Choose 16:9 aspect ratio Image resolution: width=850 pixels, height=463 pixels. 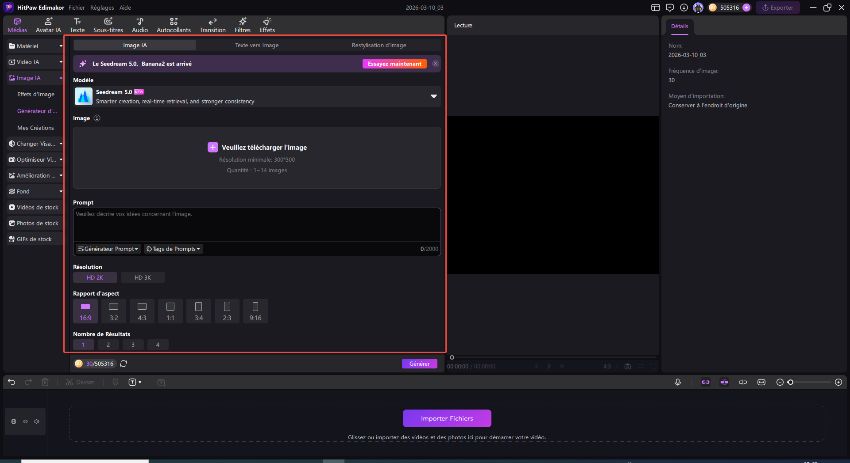tap(86, 311)
